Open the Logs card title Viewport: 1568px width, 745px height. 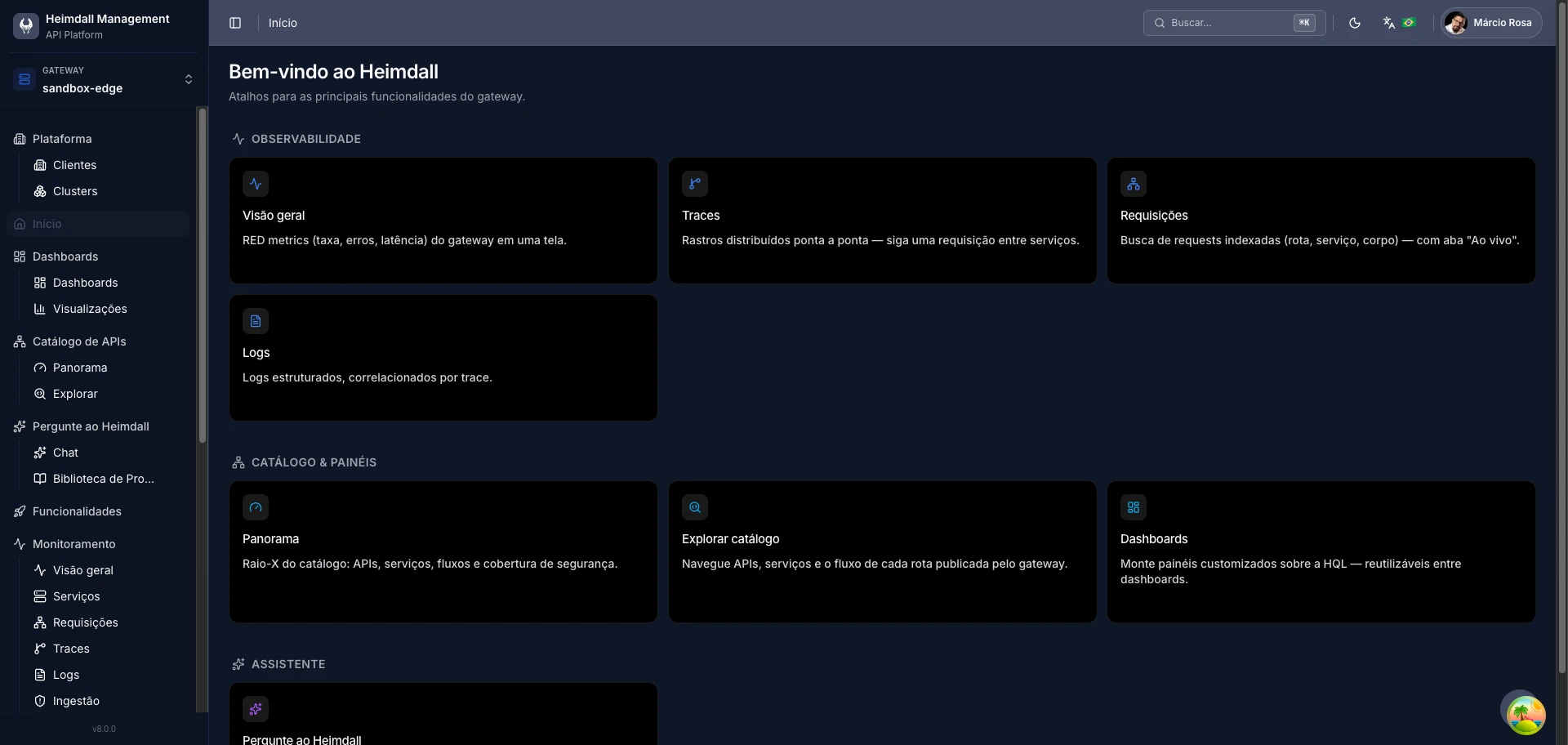tap(256, 353)
